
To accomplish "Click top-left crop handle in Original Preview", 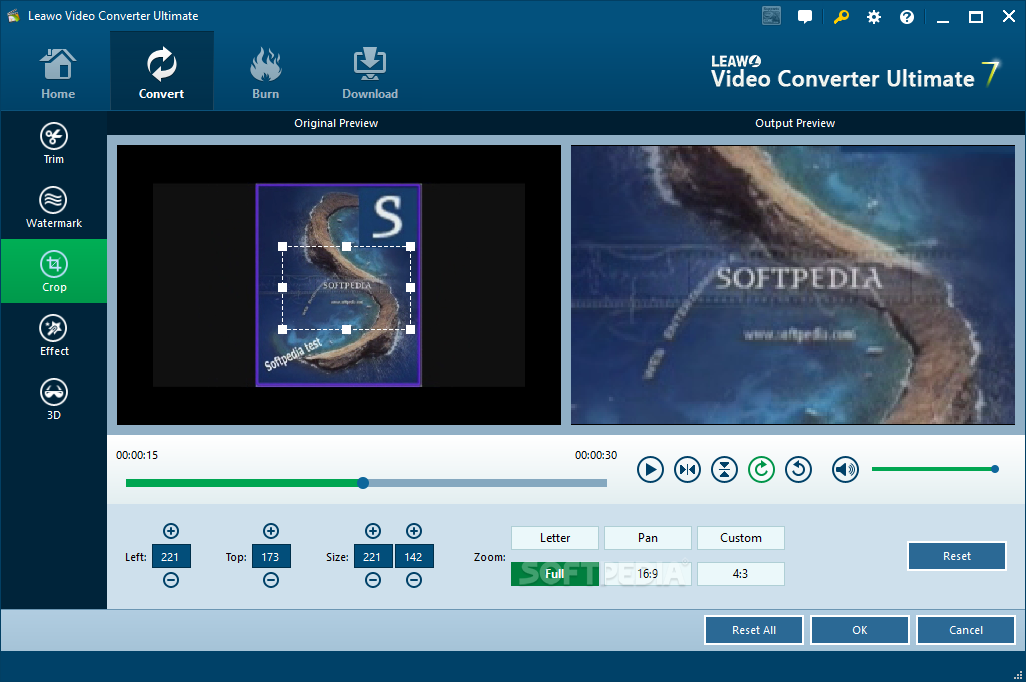I will click(283, 247).
